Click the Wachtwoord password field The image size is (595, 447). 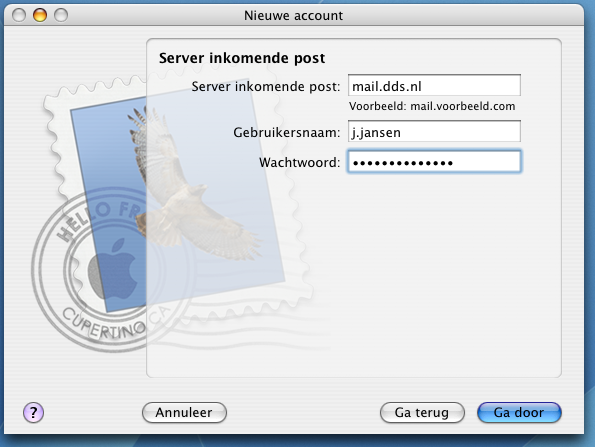tap(434, 162)
